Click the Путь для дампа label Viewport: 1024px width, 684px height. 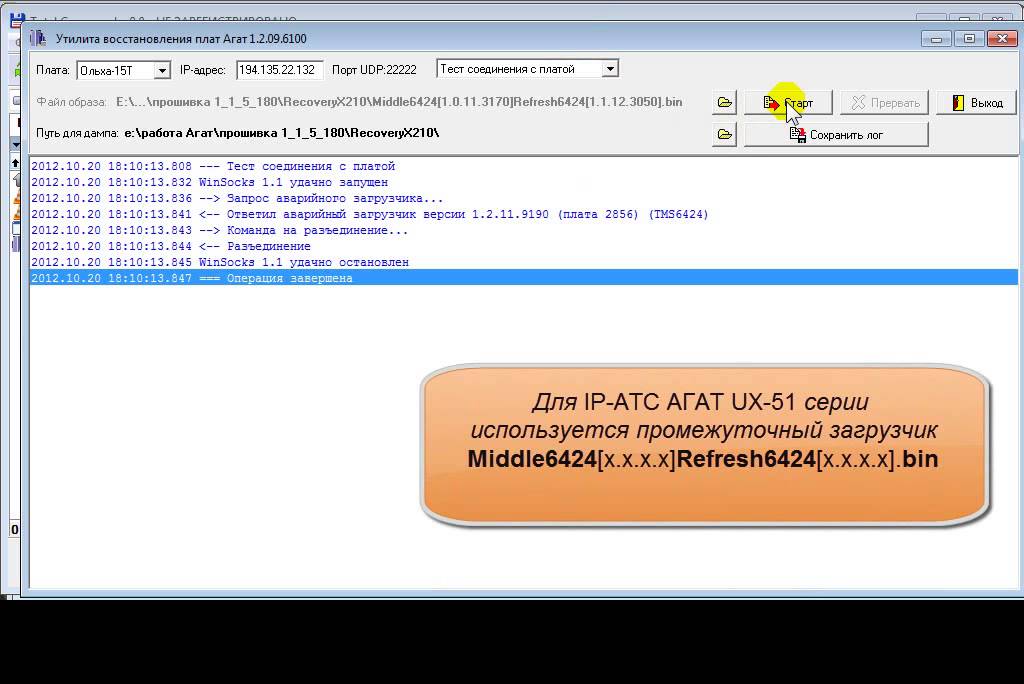tap(77, 133)
